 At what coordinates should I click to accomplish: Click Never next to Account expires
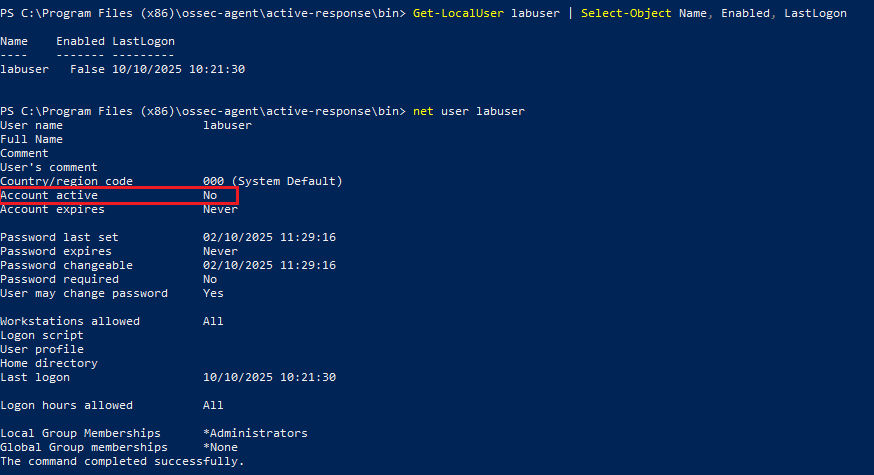(220, 209)
